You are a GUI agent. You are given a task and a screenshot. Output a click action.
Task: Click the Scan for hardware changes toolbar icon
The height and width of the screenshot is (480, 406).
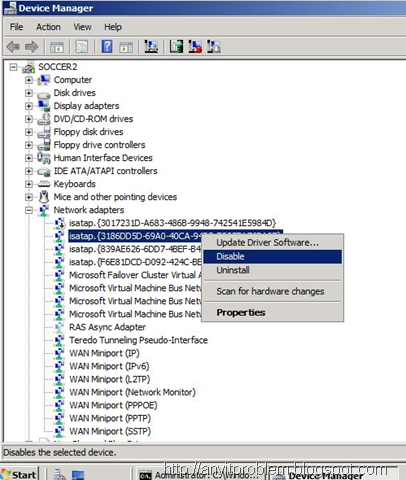click(x=151, y=46)
